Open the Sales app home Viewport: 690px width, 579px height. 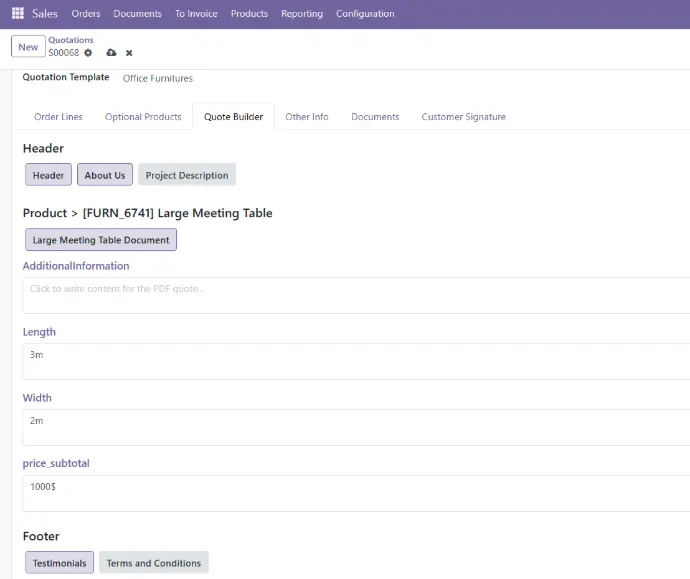45,13
